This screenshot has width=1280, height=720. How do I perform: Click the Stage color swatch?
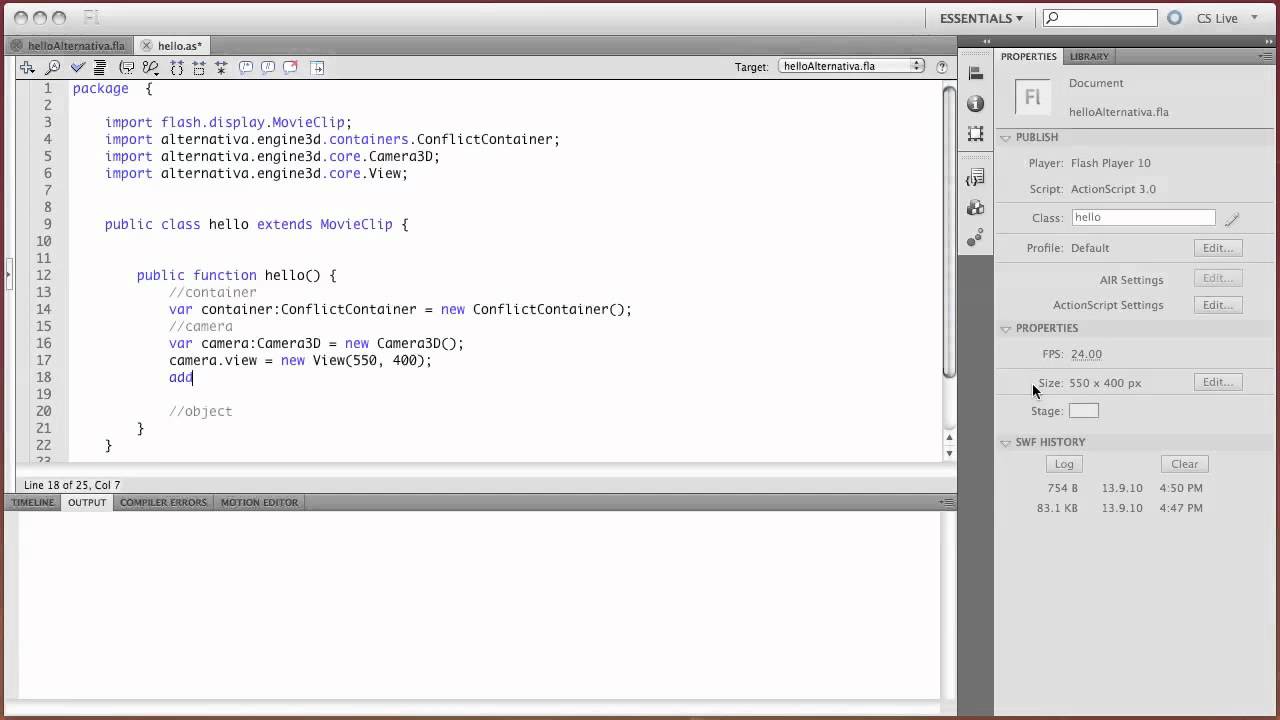coord(1083,411)
